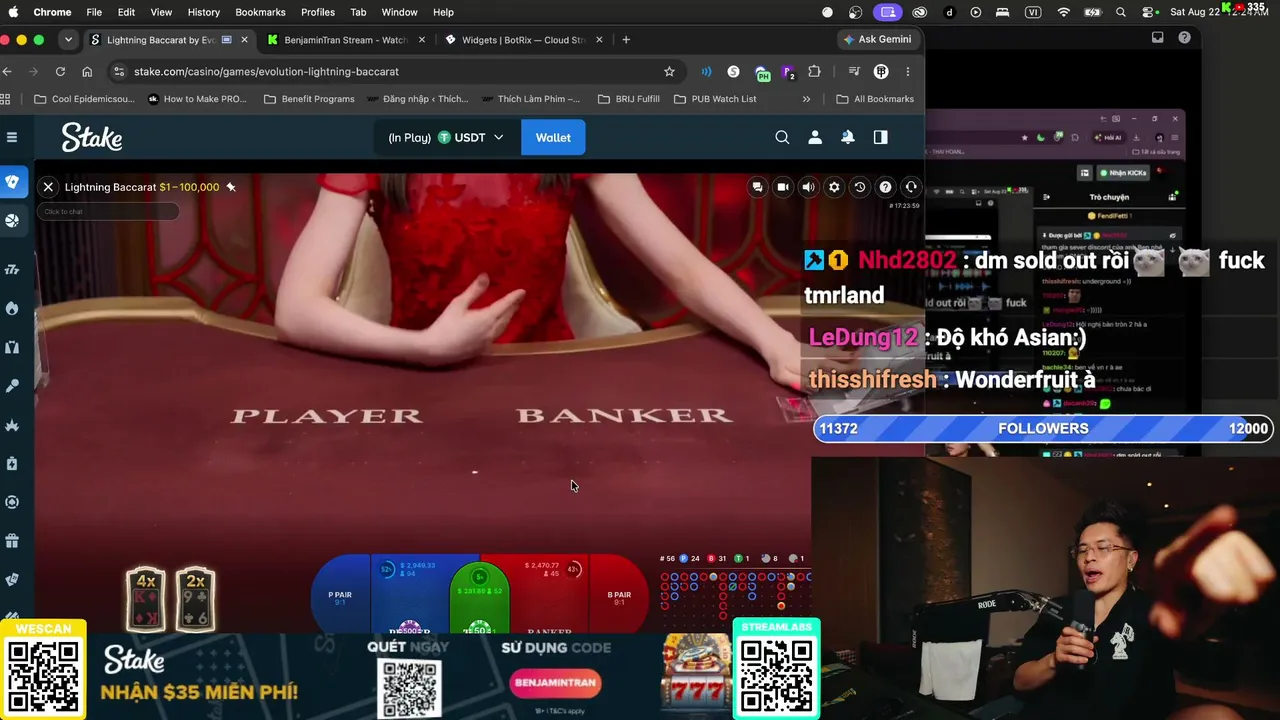The height and width of the screenshot is (720, 1280).
Task: Close the BenjaminTran Stream tab
Action: click(422, 40)
